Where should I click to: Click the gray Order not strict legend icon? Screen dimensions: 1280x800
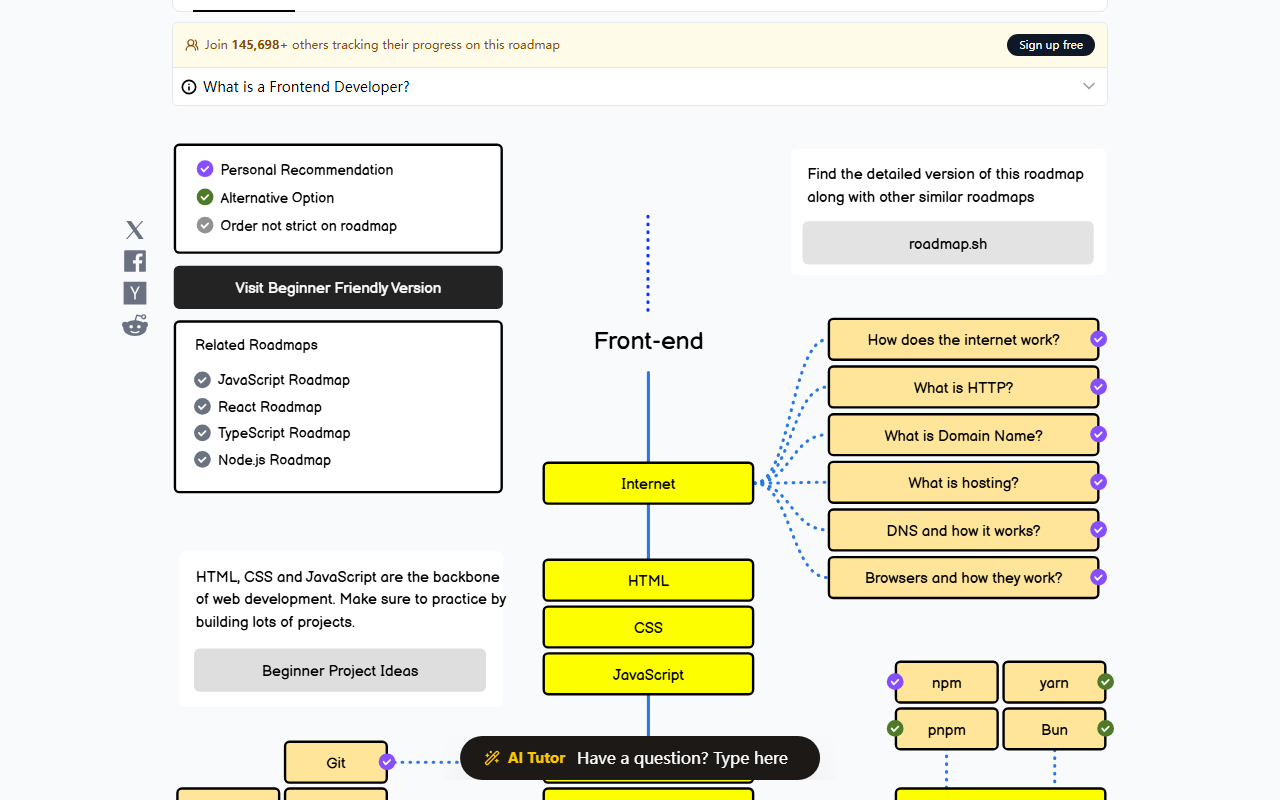pos(205,225)
